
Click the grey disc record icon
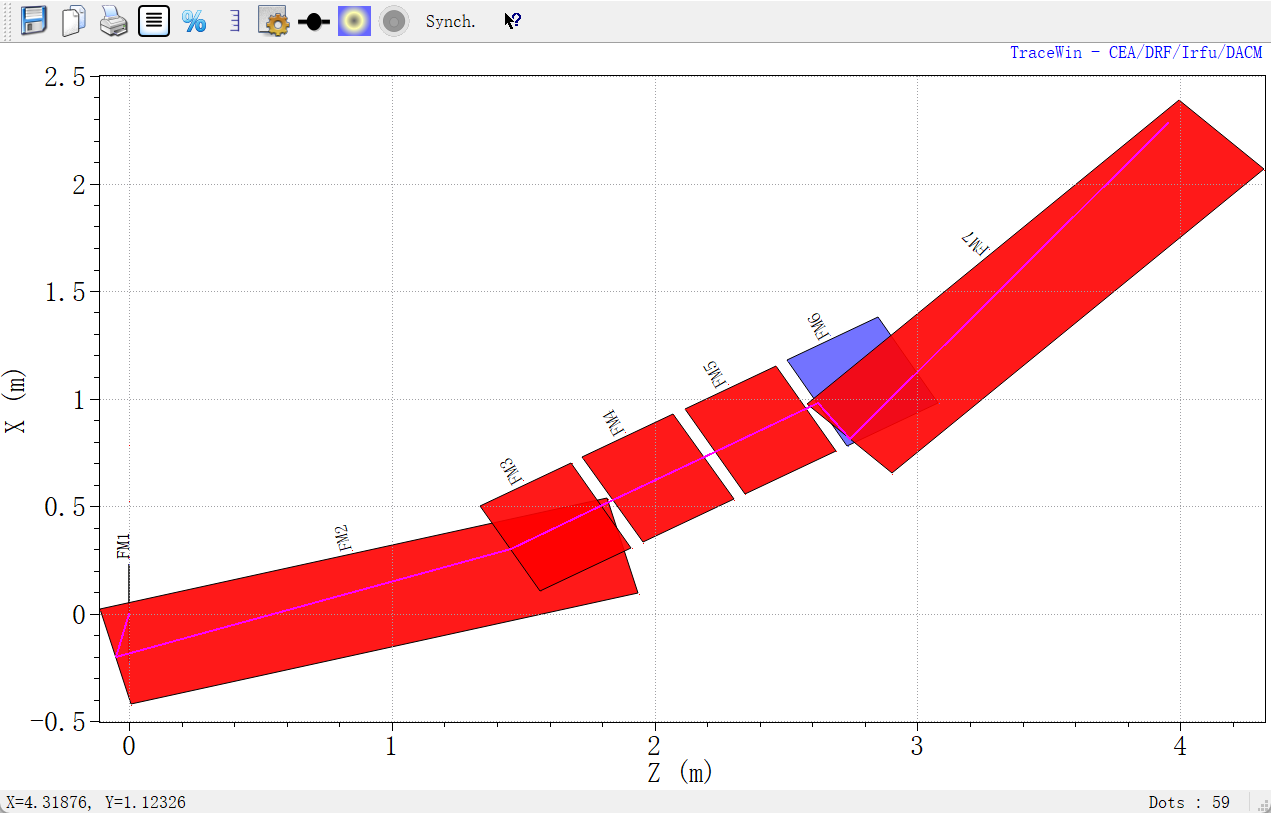point(394,21)
